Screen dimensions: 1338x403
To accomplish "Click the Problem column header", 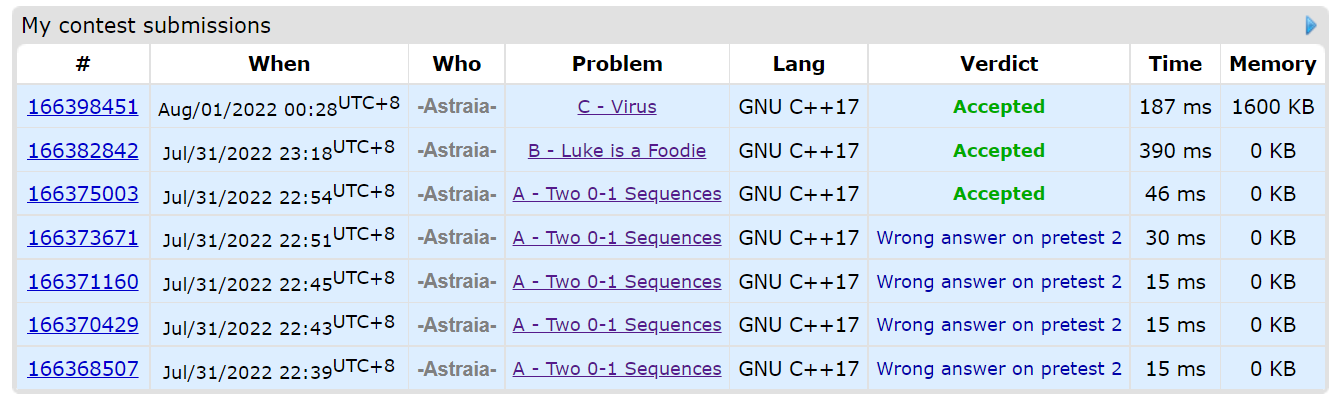I will [x=617, y=64].
